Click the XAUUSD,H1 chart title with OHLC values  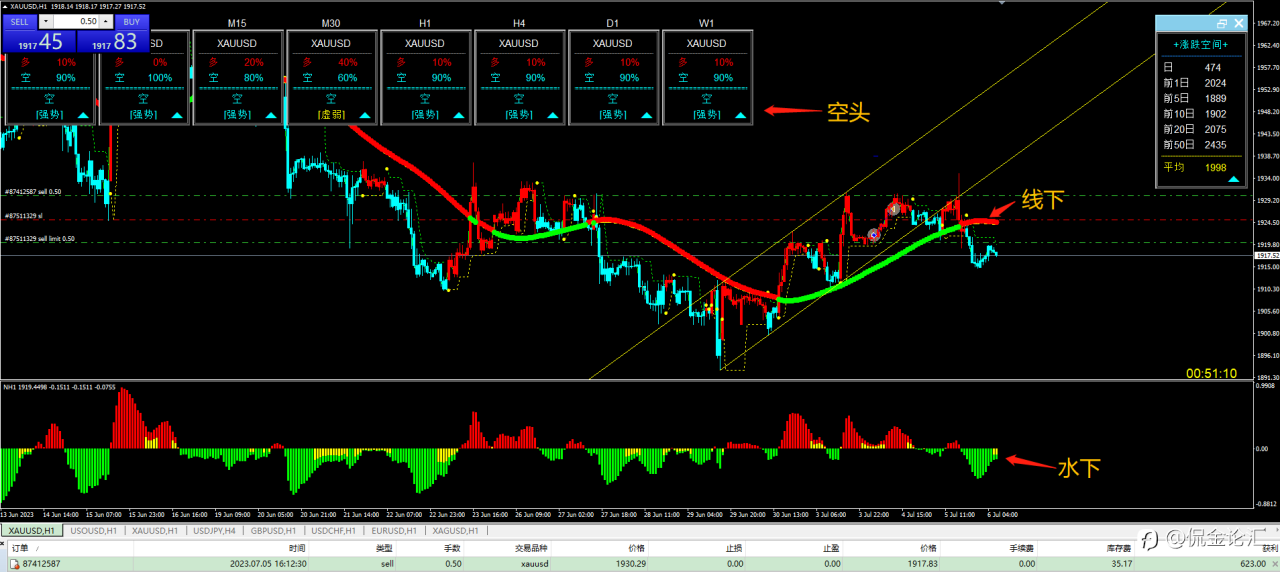(x=78, y=6)
